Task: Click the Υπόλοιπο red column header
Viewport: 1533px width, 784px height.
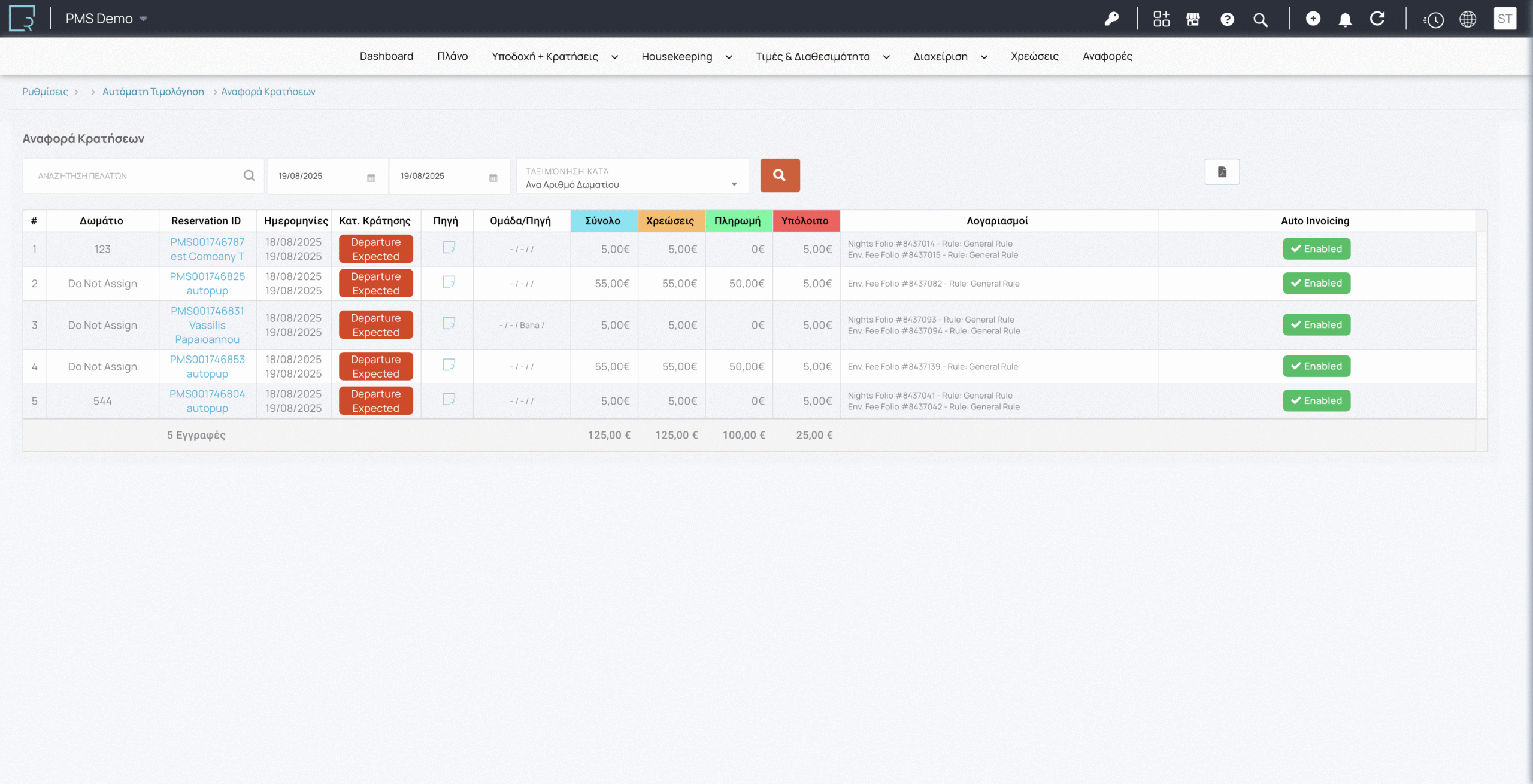Action: point(805,221)
